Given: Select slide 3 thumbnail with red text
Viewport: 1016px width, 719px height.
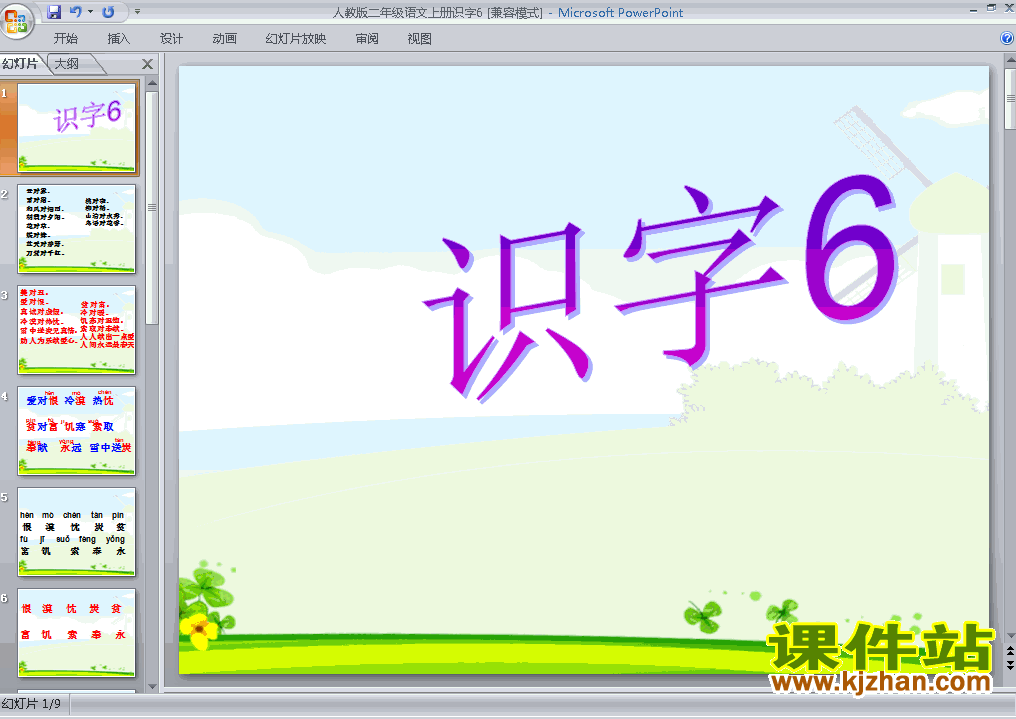Looking at the screenshot, I should (x=76, y=330).
